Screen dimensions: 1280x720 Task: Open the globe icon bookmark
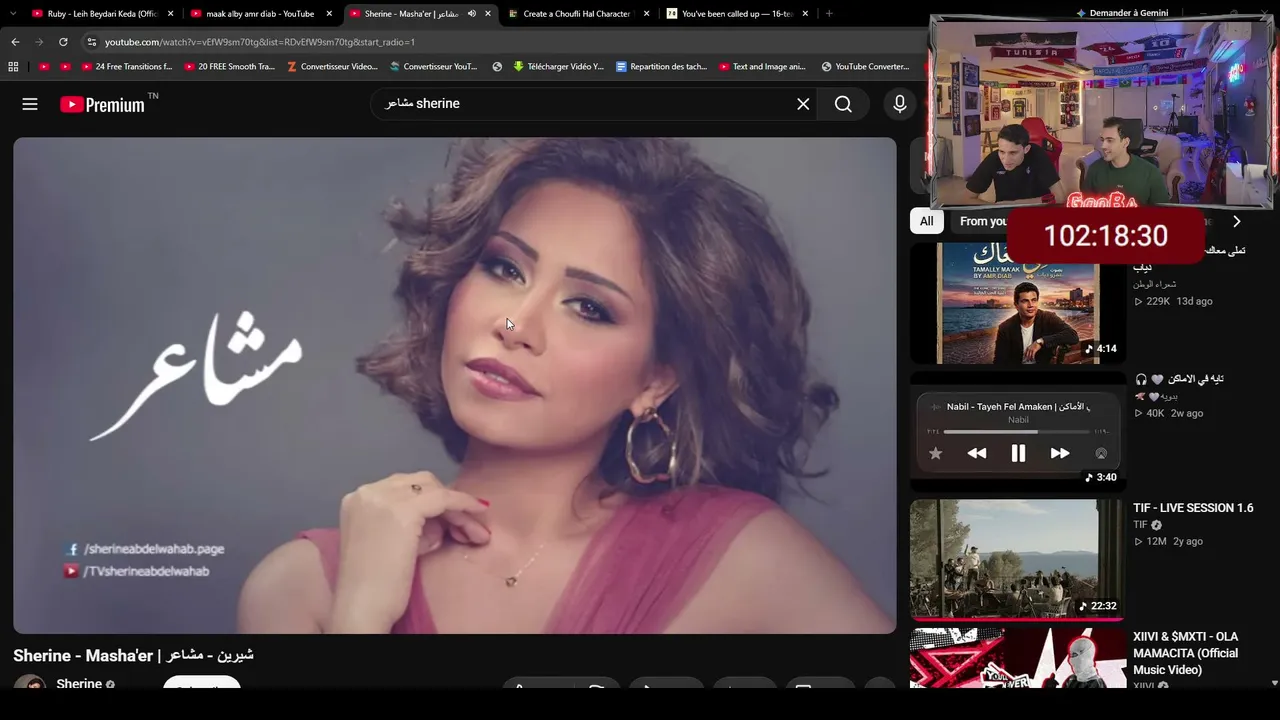pyautogui.click(x=497, y=67)
